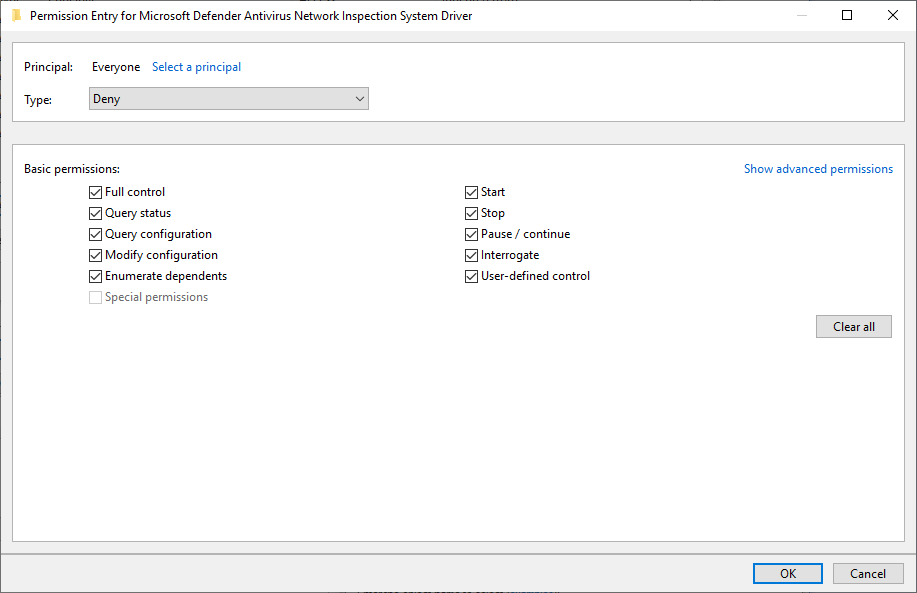Uncheck the Stop permission

(x=471, y=213)
